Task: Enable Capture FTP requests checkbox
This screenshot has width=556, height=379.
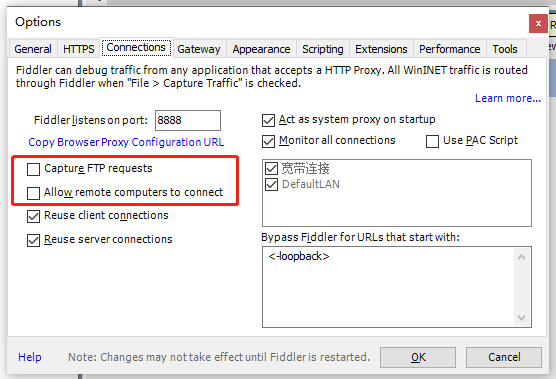Action: (x=33, y=169)
